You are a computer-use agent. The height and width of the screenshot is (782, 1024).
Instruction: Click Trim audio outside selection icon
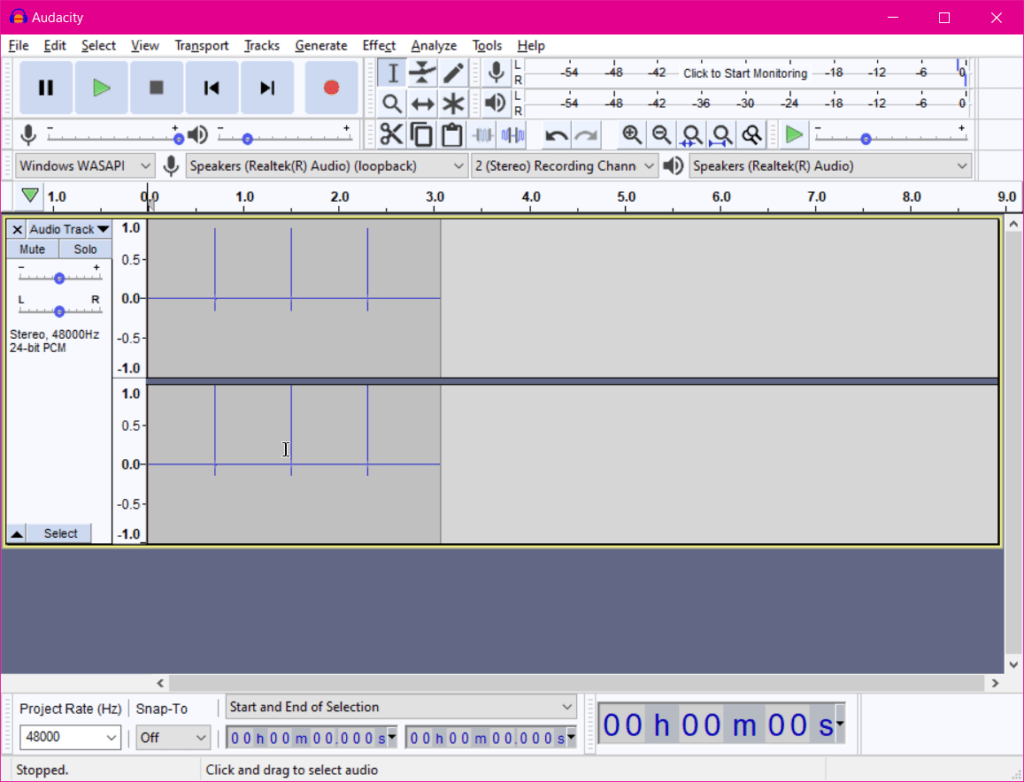[483, 135]
